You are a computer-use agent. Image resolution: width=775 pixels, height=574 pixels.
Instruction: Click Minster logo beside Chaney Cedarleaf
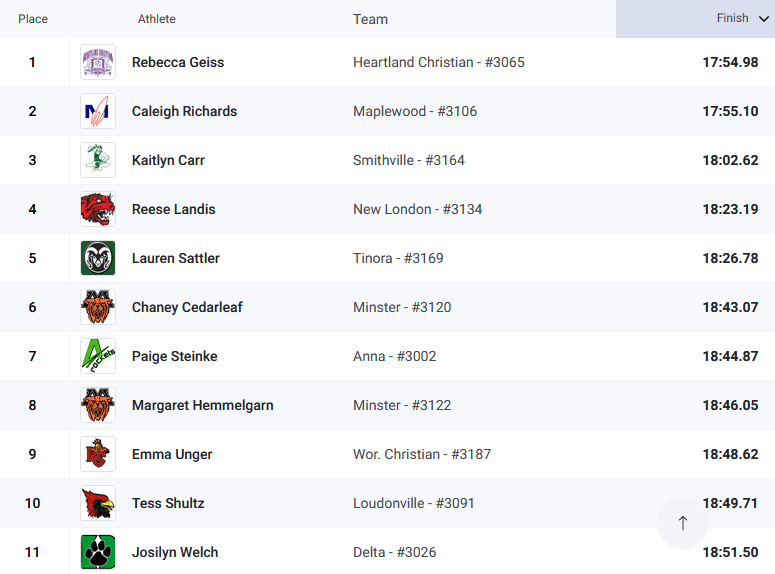(98, 307)
